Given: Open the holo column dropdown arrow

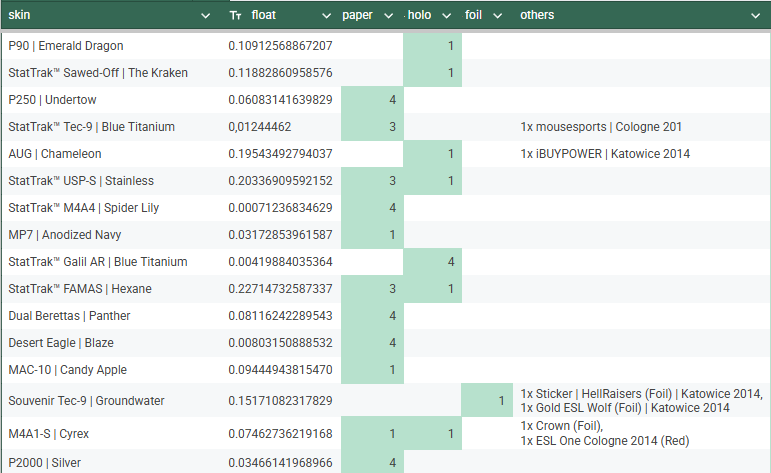Looking at the screenshot, I should 446,16.
